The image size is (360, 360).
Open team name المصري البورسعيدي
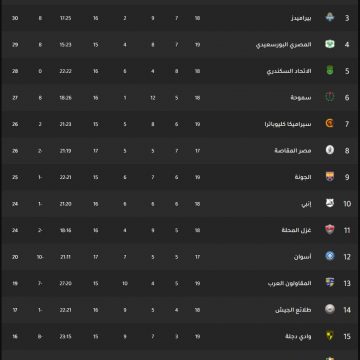tap(283, 45)
